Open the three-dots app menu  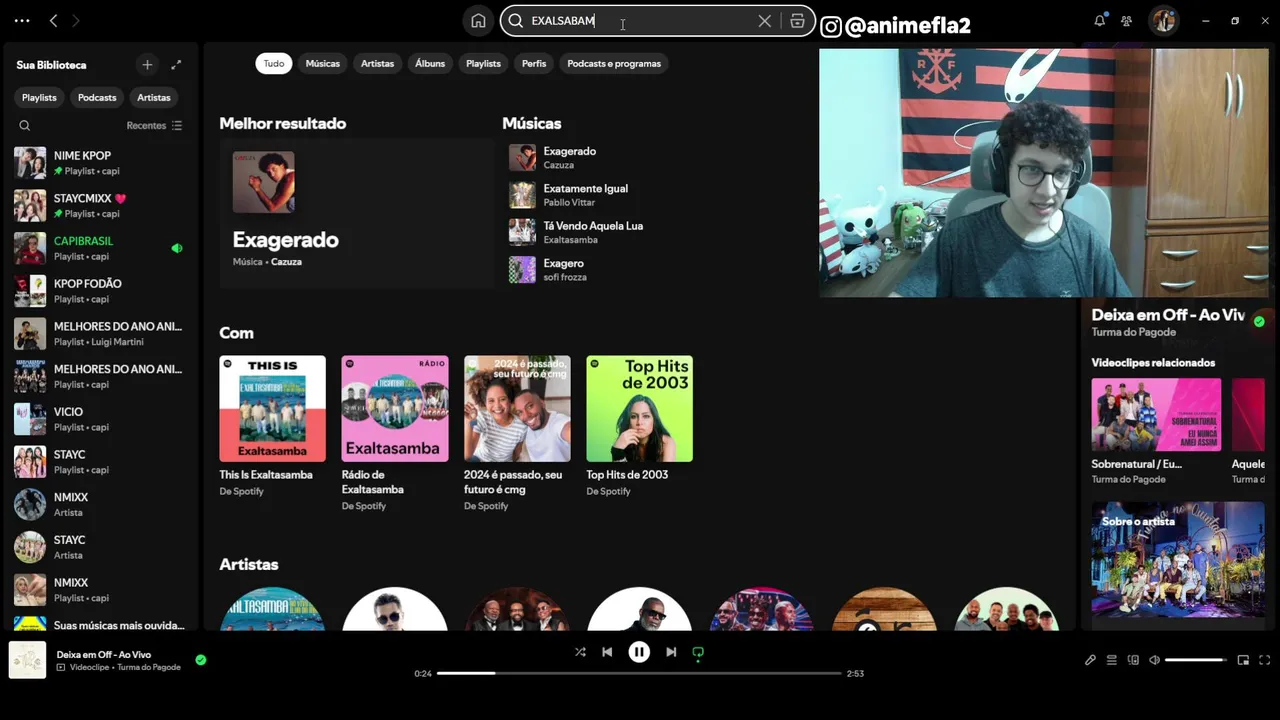pos(22,20)
